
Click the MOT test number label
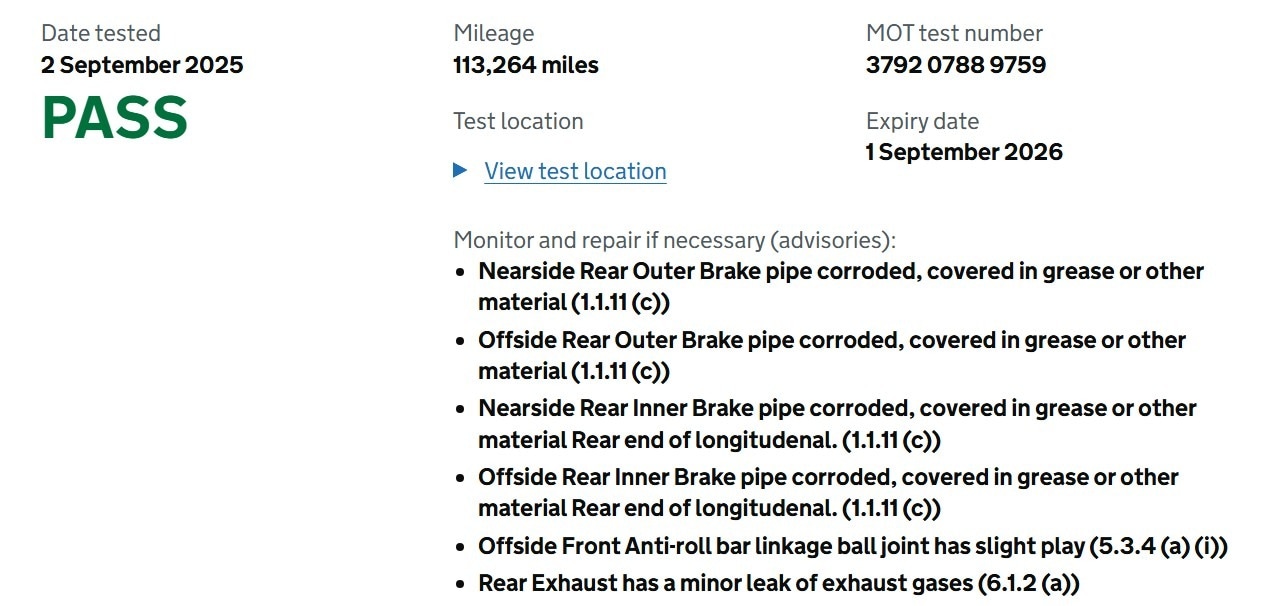pos(954,33)
